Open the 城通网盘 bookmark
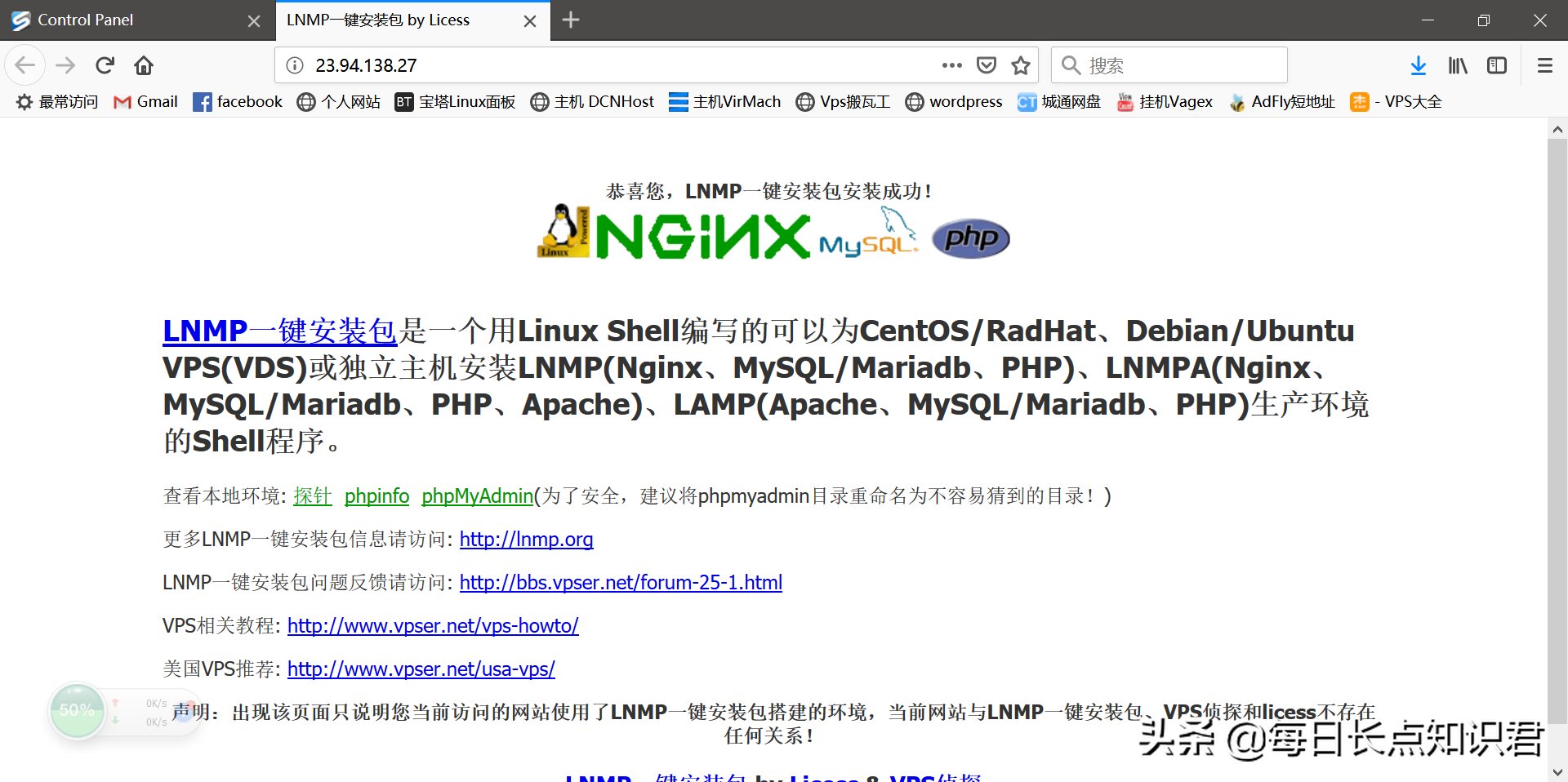 pos(1059,102)
